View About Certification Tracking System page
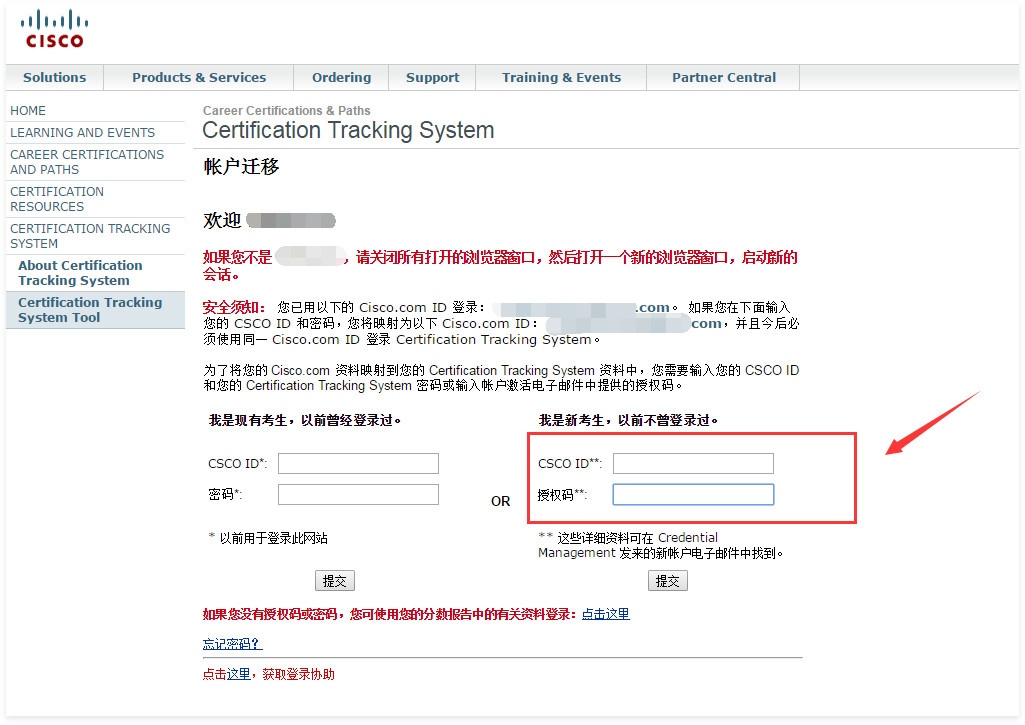Image resolution: width=1025 pixels, height=725 pixels. [80, 273]
